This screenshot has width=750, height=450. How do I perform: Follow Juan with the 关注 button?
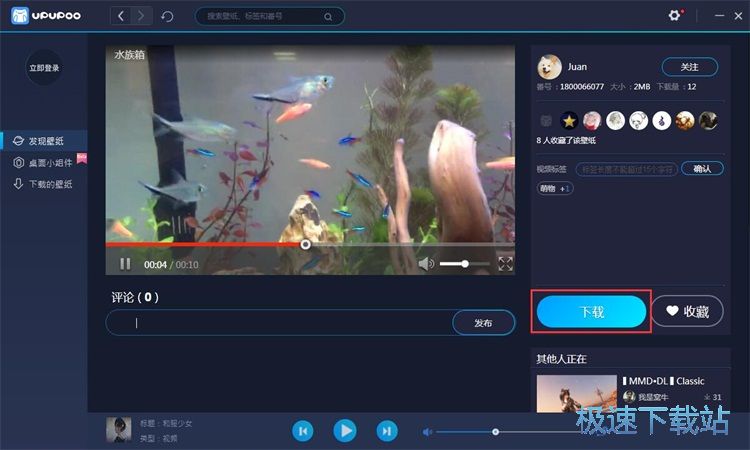pos(689,67)
